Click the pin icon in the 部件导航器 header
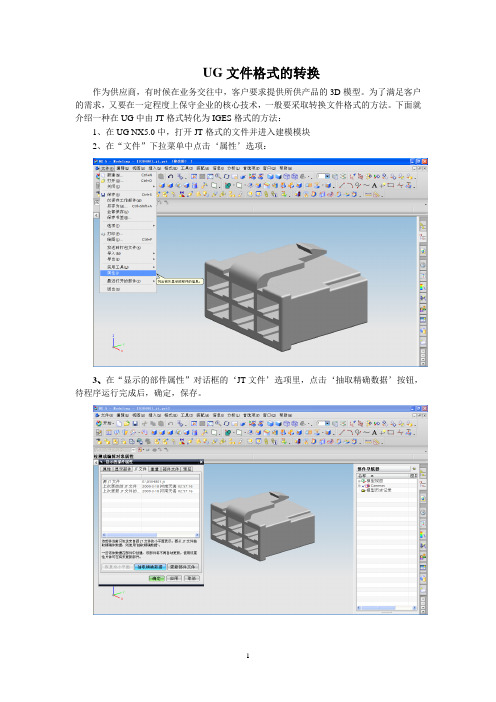Viewport: 496px width, 702px height. click(414, 469)
